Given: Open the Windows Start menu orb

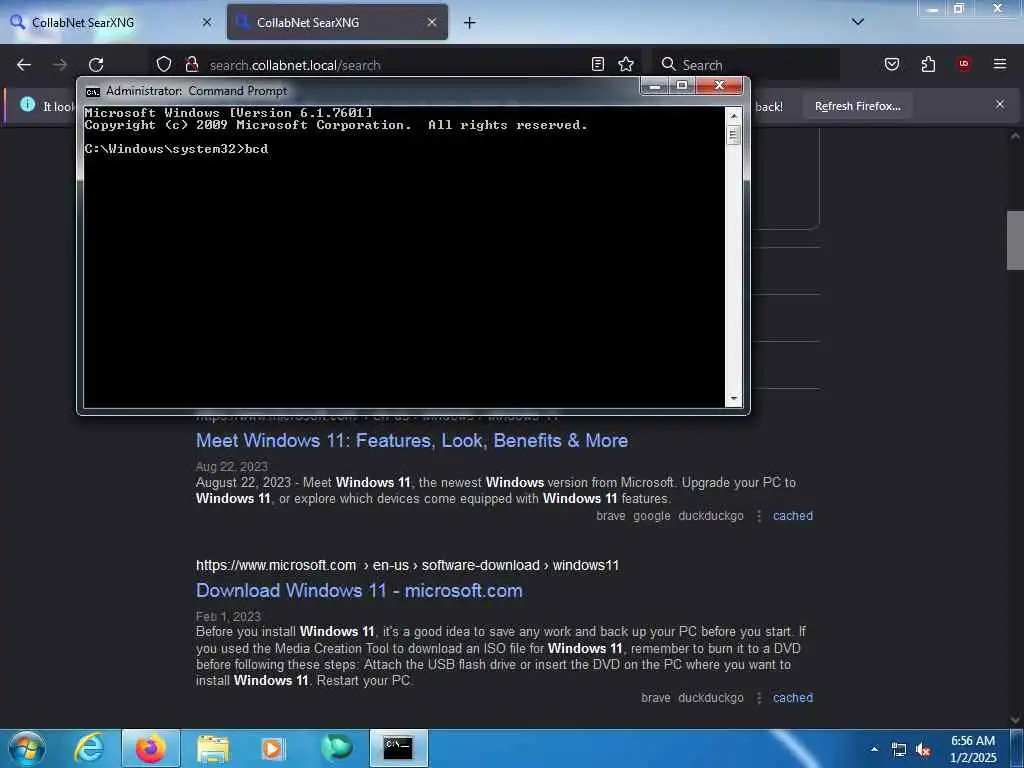Looking at the screenshot, I should coord(27,748).
